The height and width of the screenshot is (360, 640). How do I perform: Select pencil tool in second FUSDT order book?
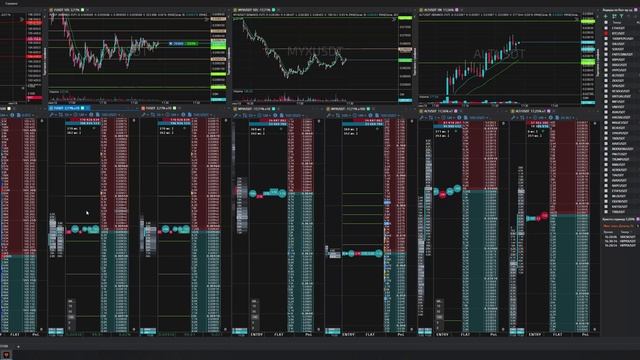[x=143, y=115]
